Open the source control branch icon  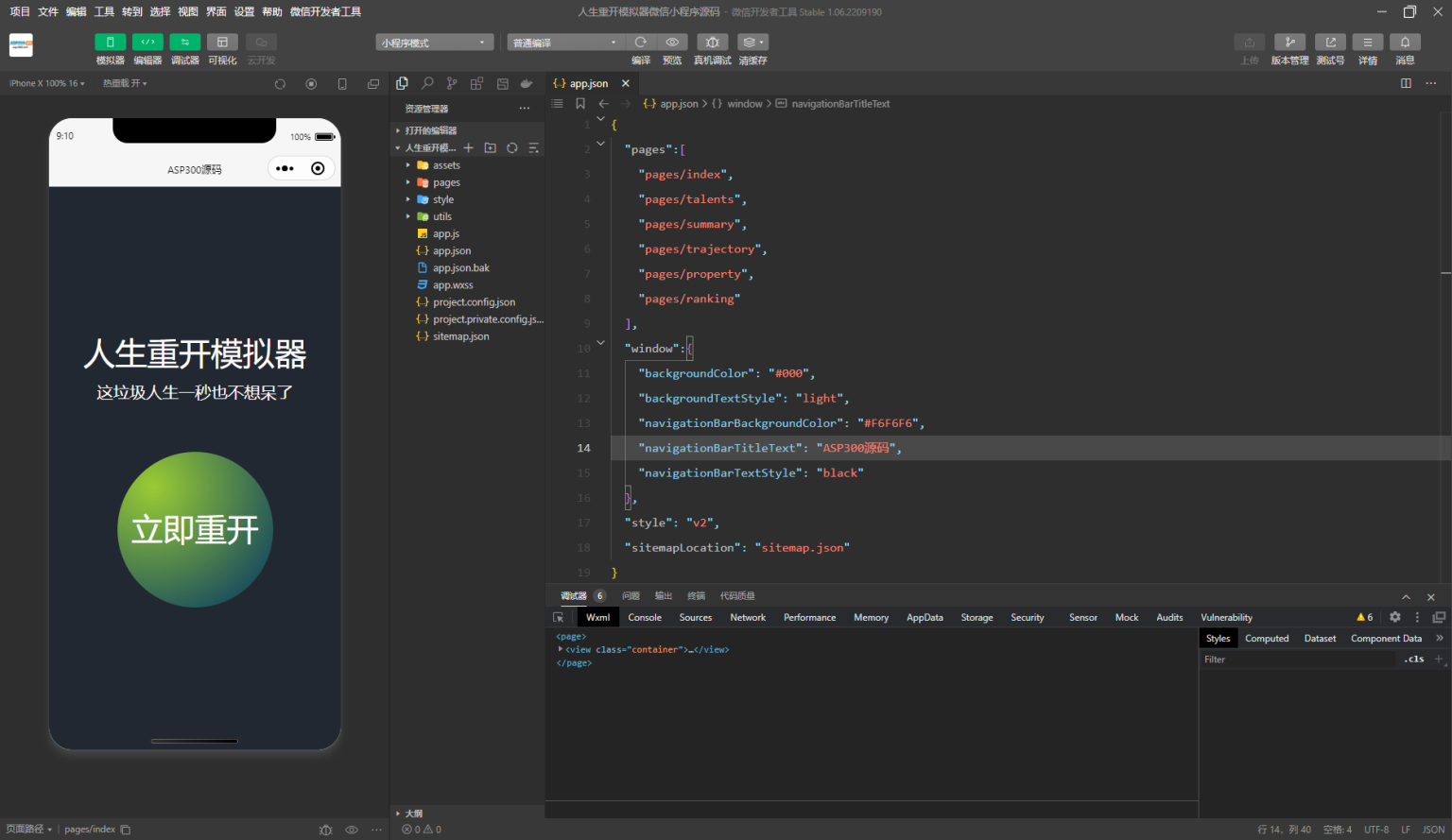(x=452, y=83)
